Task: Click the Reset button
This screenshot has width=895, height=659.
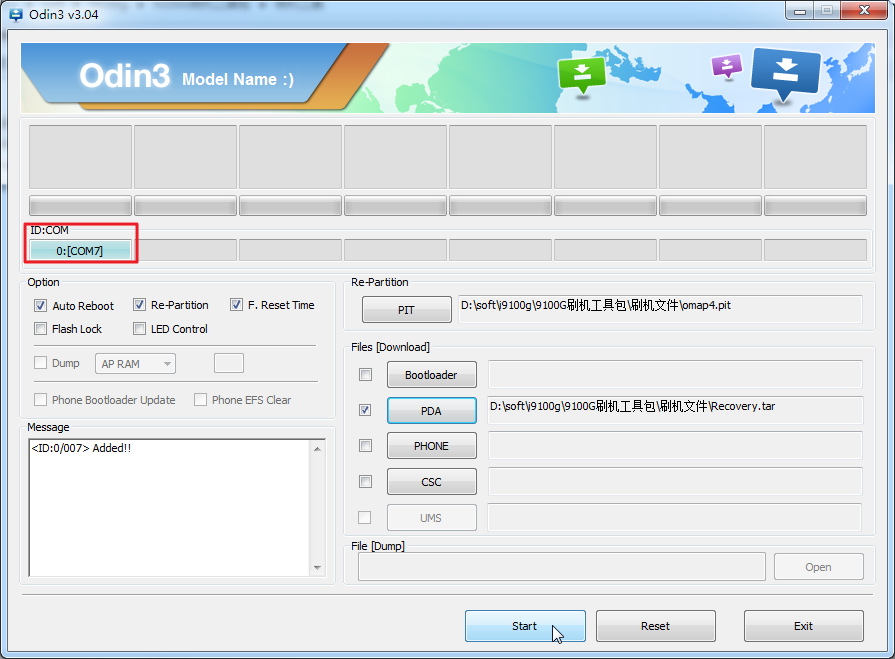Action: click(x=656, y=626)
